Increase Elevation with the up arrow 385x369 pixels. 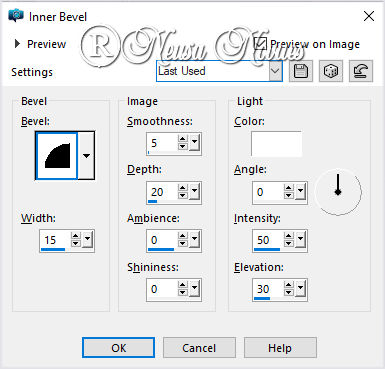click(289, 285)
